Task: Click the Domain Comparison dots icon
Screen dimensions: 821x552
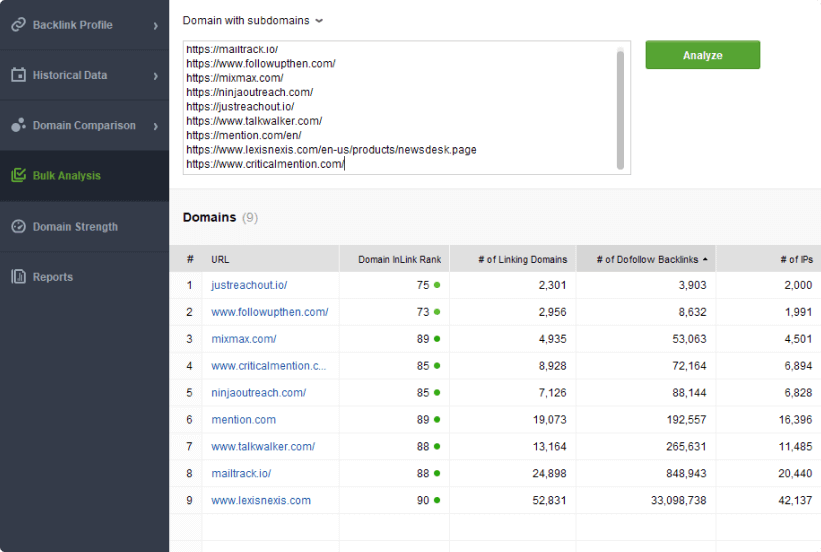Action: pos(19,125)
